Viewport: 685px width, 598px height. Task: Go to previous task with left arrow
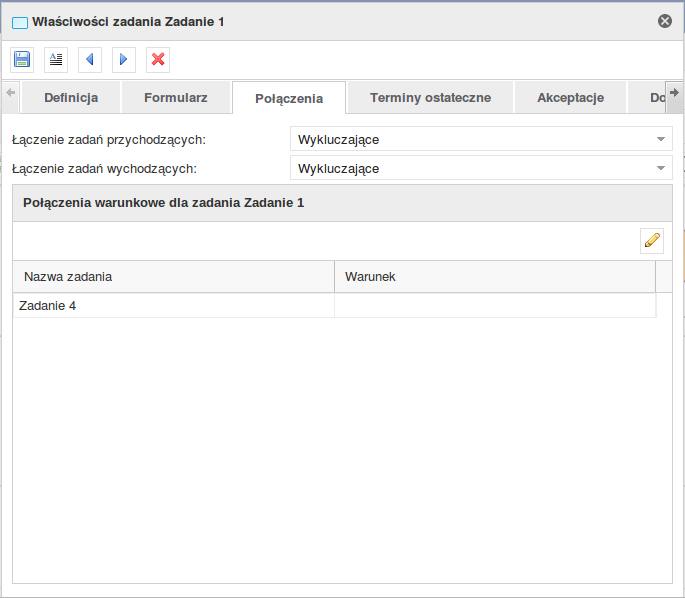click(x=90, y=60)
